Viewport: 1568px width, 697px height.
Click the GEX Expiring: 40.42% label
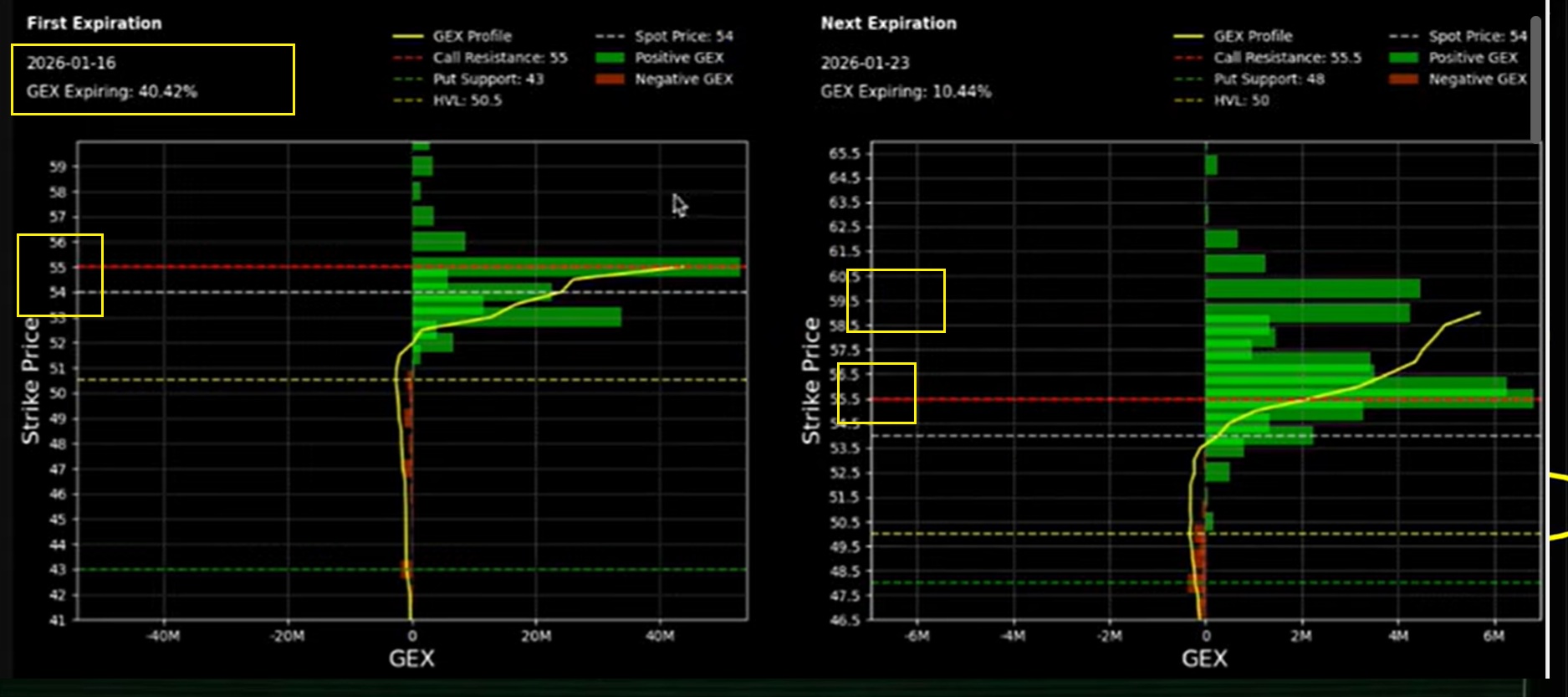point(112,91)
